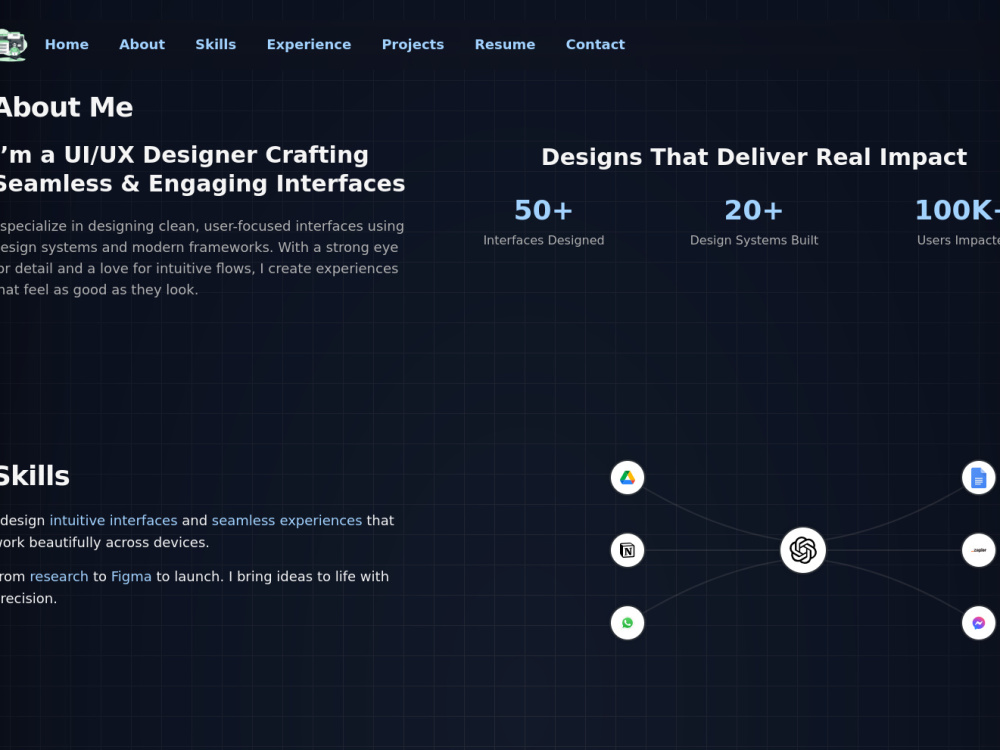
Task: Click the Notion icon
Action: 628,550
